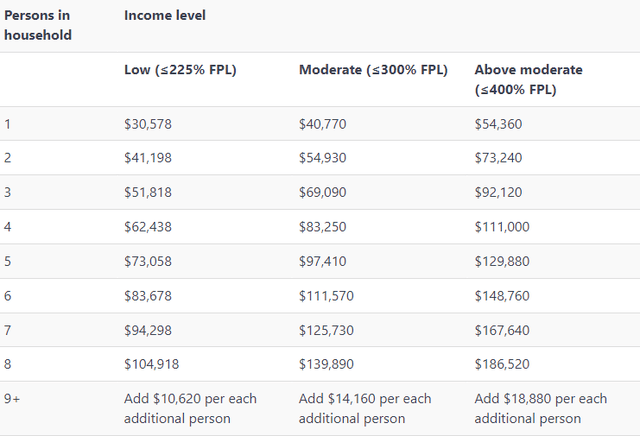The width and height of the screenshot is (640, 436).
Task: Select the $30,578 cell
Action: (x=147, y=124)
